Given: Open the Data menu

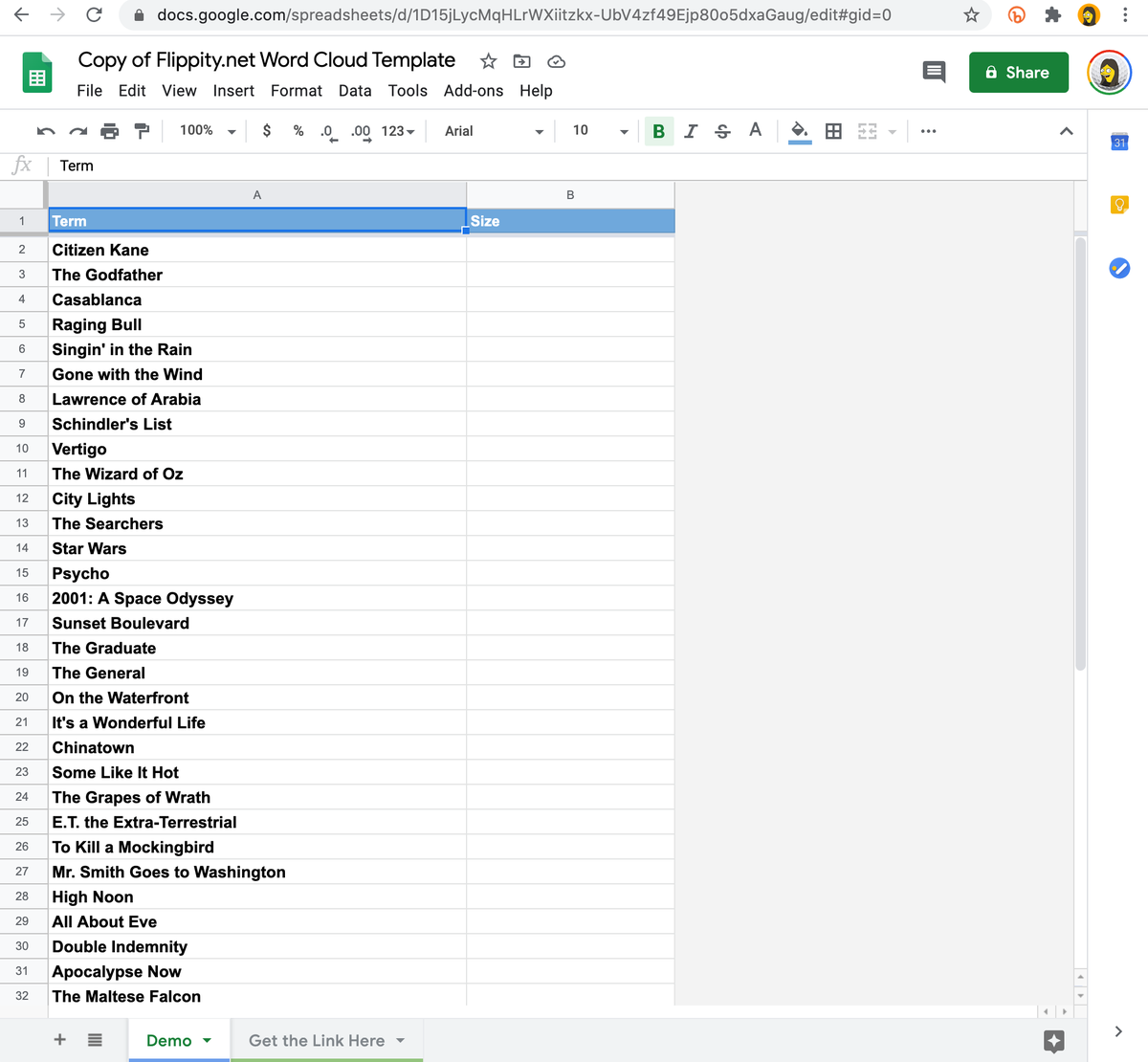Looking at the screenshot, I should coord(355,91).
